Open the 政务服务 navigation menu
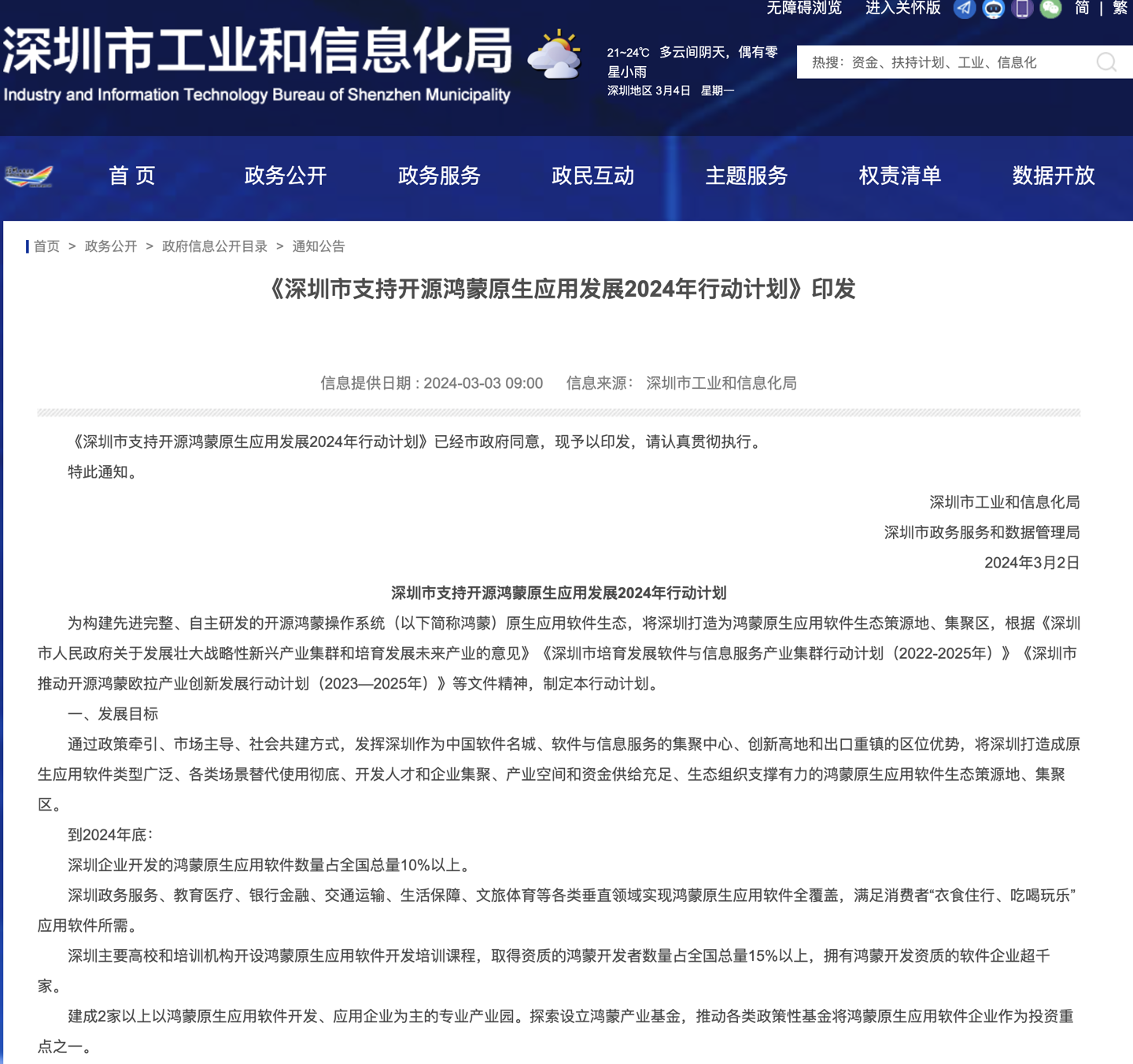This screenshot has height=1064, width=1133. (438, 176)
